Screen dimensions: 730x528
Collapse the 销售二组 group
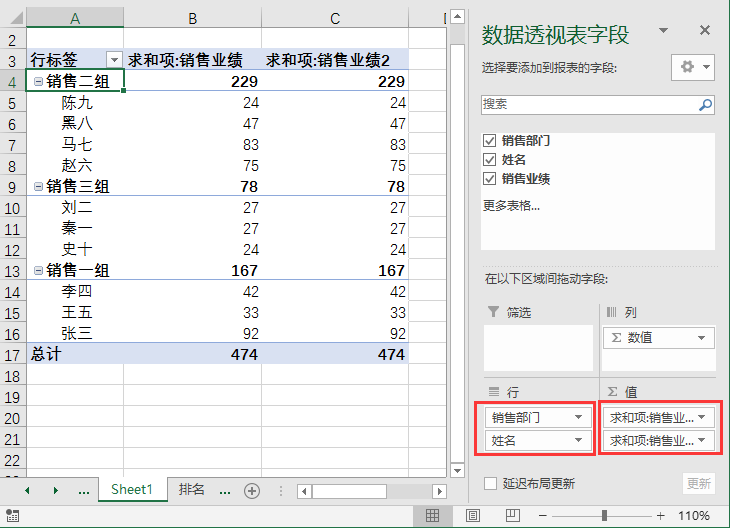click(38, 81)
